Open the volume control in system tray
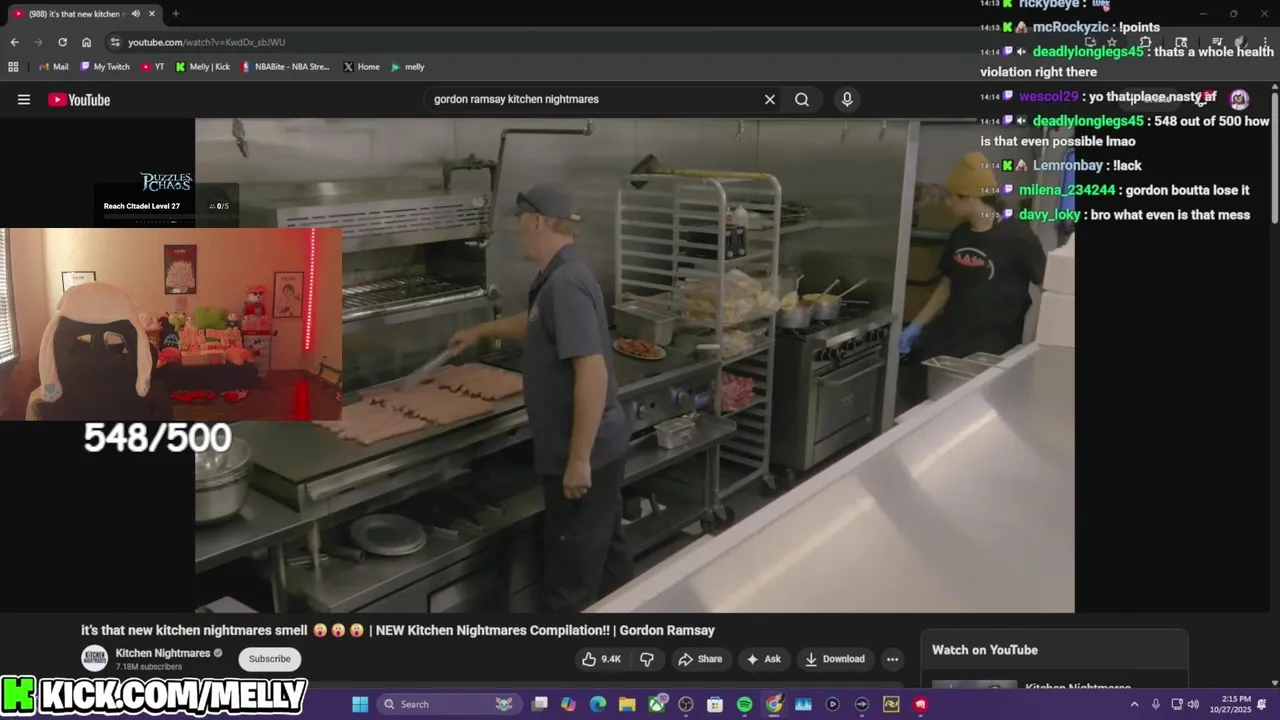This screenshot has width=1280, height=720. pos(1193,704)
